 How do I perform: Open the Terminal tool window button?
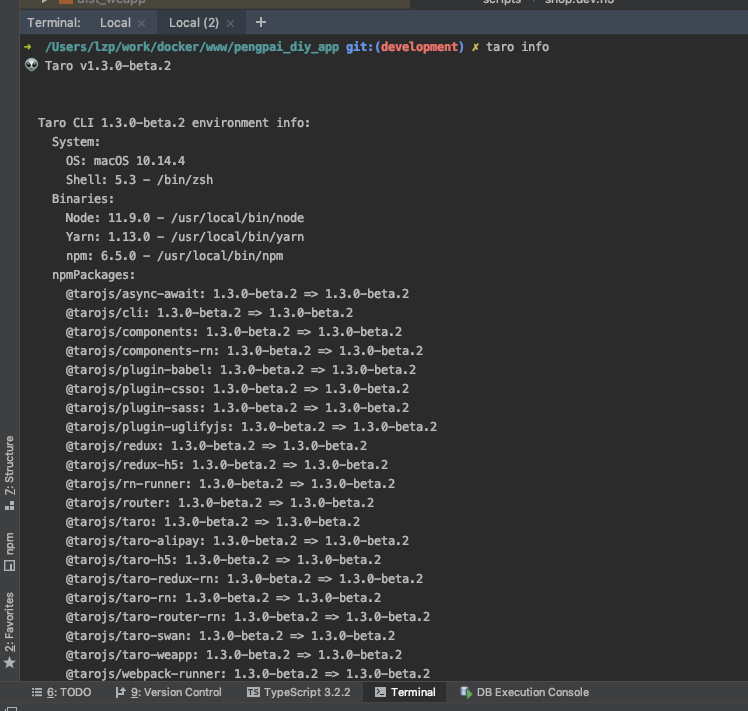pyautogui.click(x=405, y=692)
